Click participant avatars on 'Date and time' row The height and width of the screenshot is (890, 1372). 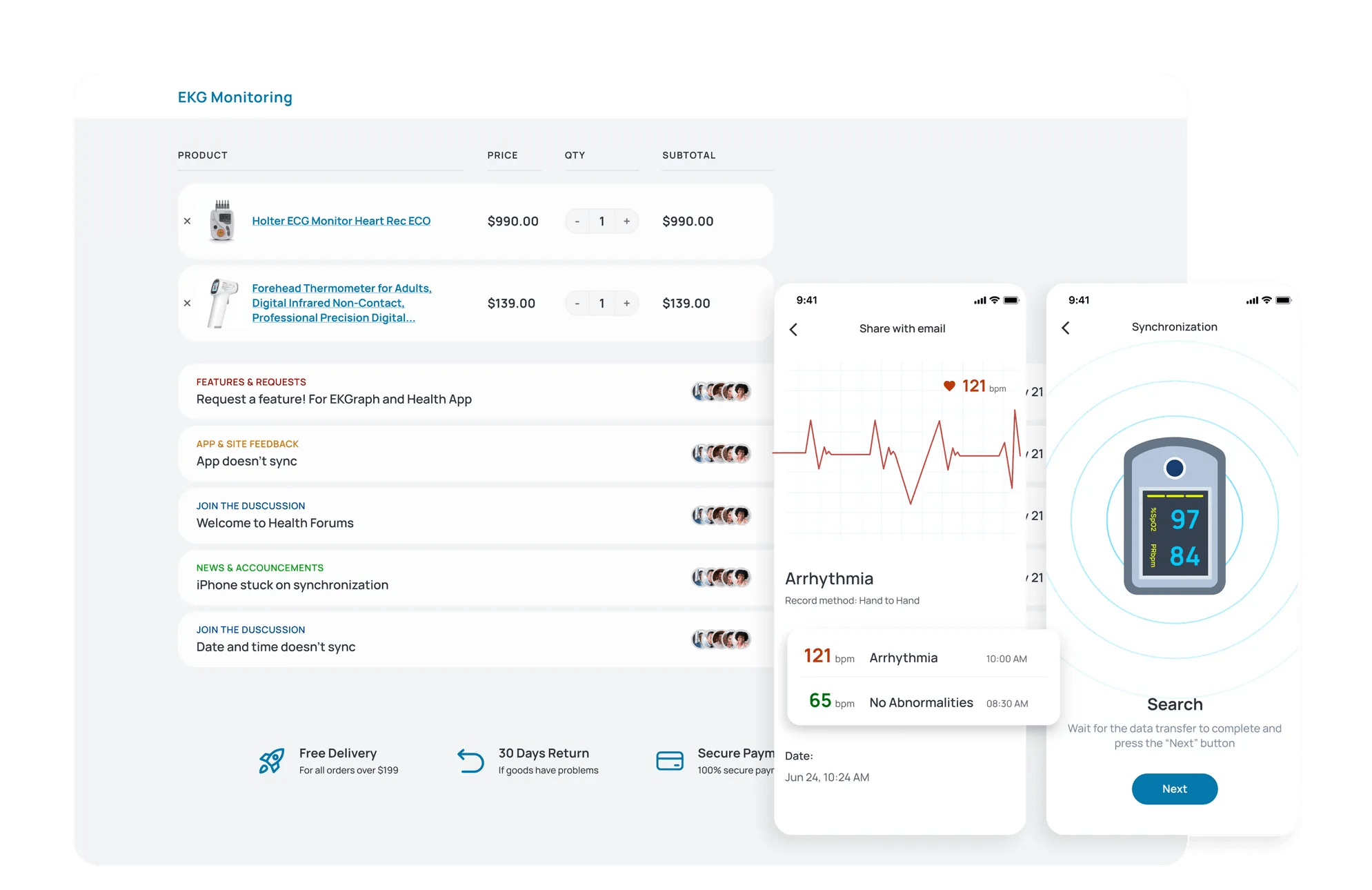click(721, 640)
